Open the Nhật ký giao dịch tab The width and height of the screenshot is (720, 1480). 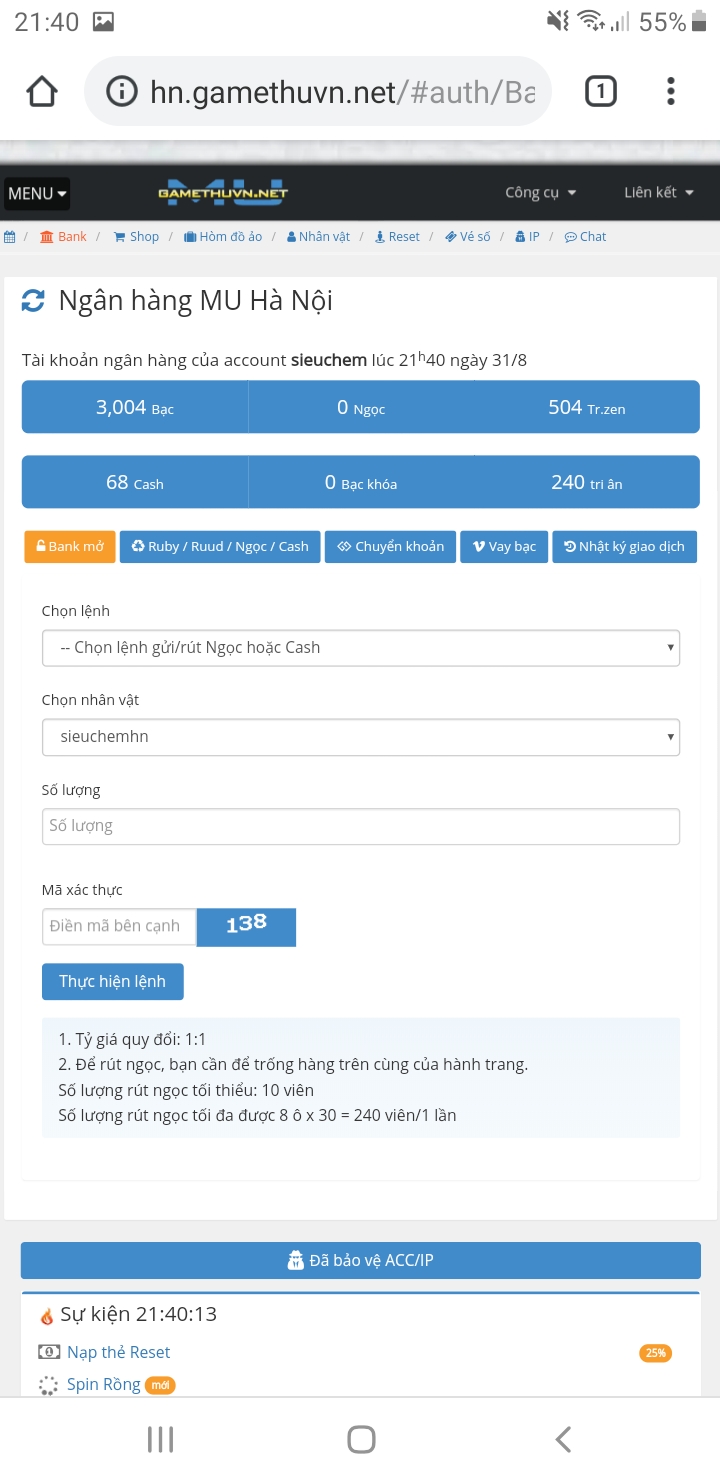624,547
